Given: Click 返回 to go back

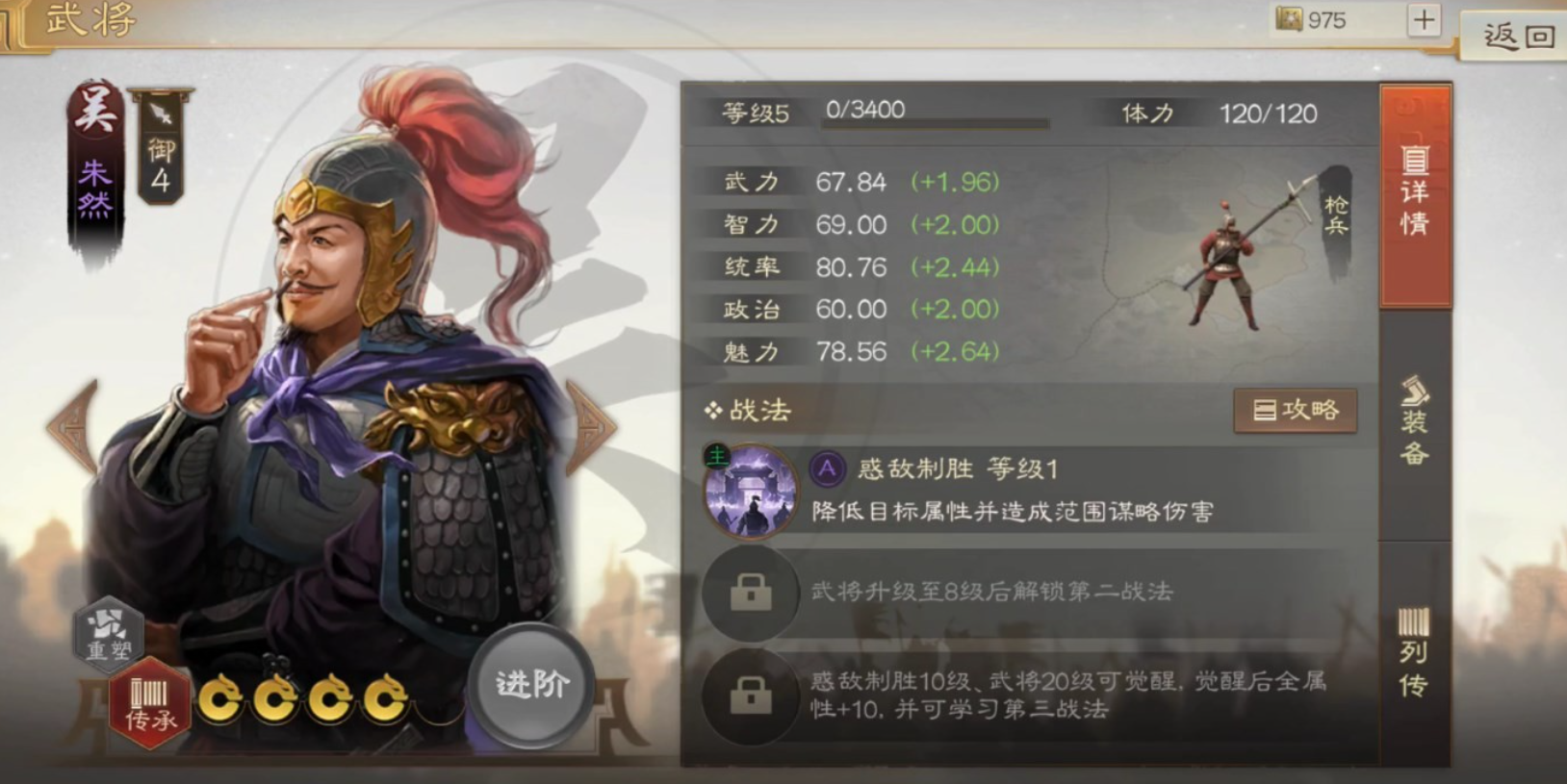Looking at the screenshot, I should (1515, 37).
